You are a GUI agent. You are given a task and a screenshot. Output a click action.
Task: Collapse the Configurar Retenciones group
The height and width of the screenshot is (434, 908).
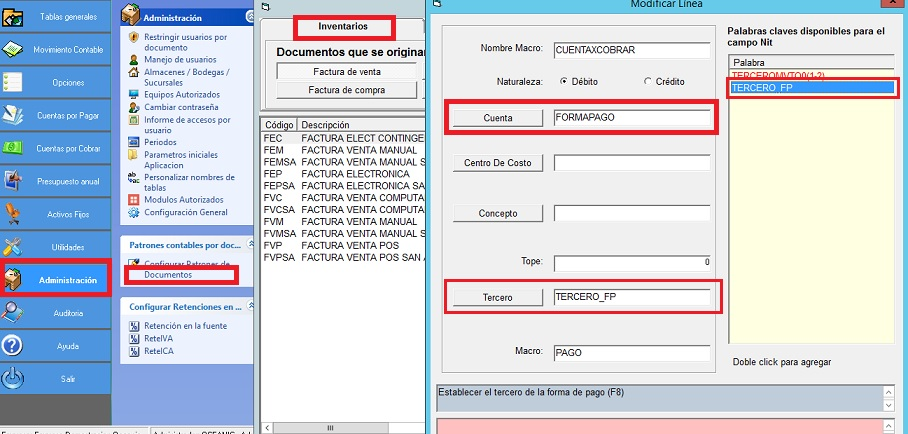248,306
